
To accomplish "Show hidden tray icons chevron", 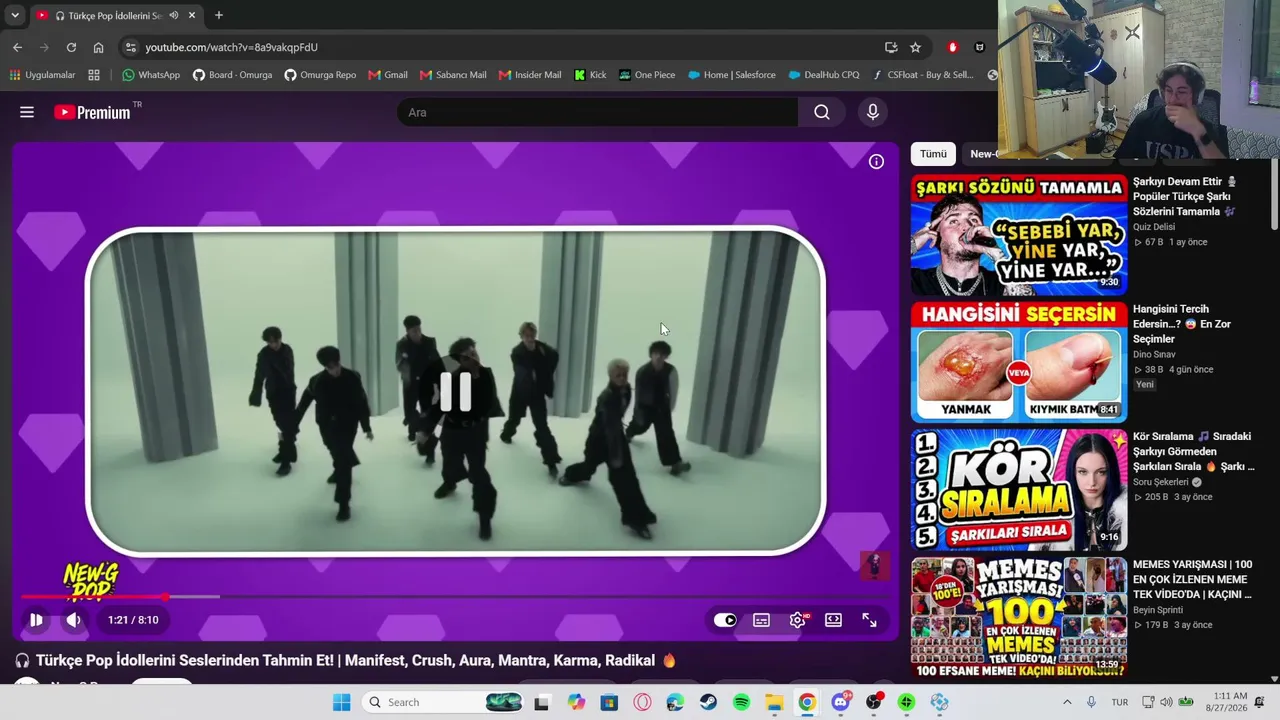I will pyautogui.click(x=1067, y=702).
